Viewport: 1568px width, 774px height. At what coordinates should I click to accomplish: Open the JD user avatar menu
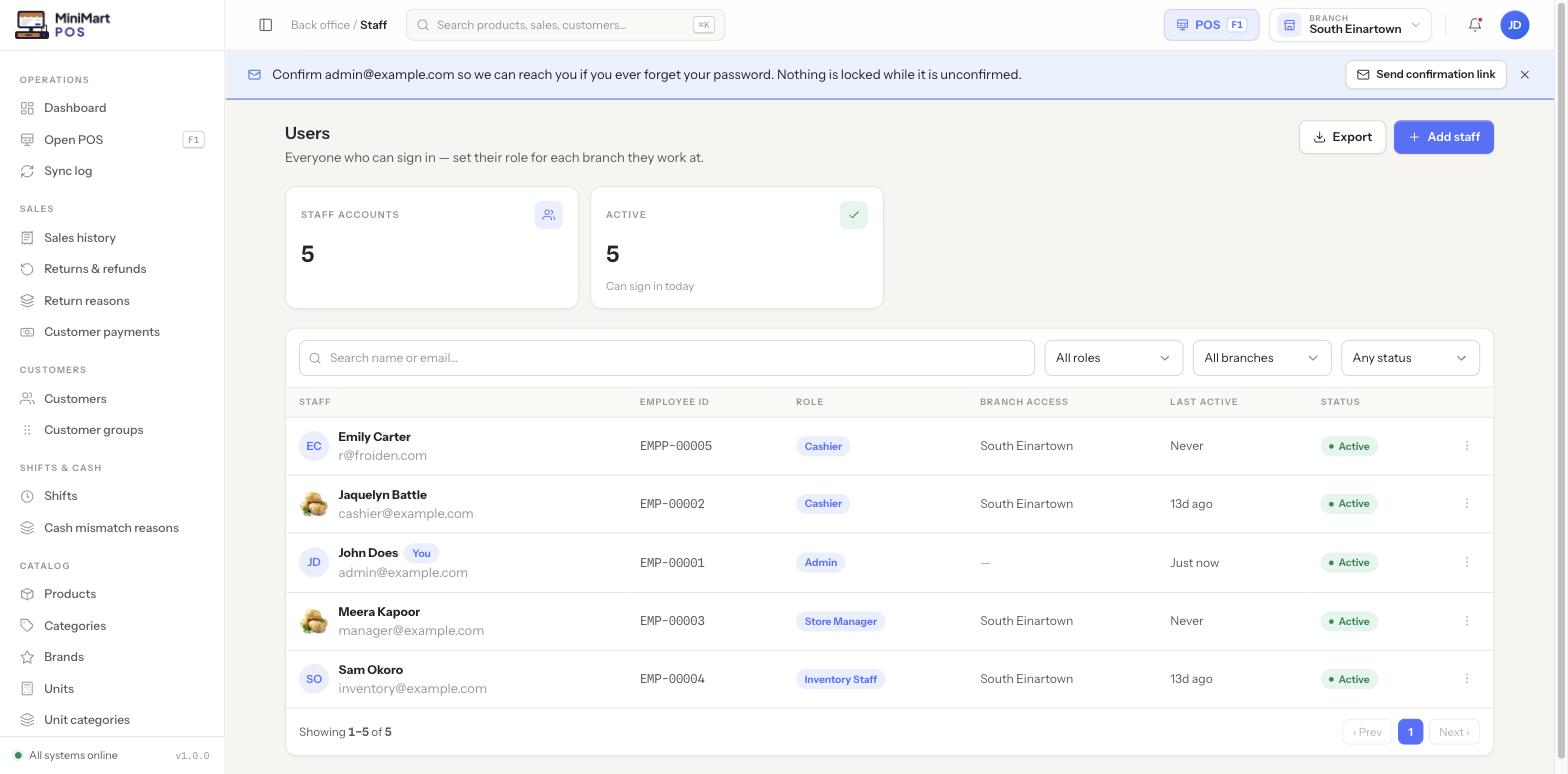pos(1515,25)
